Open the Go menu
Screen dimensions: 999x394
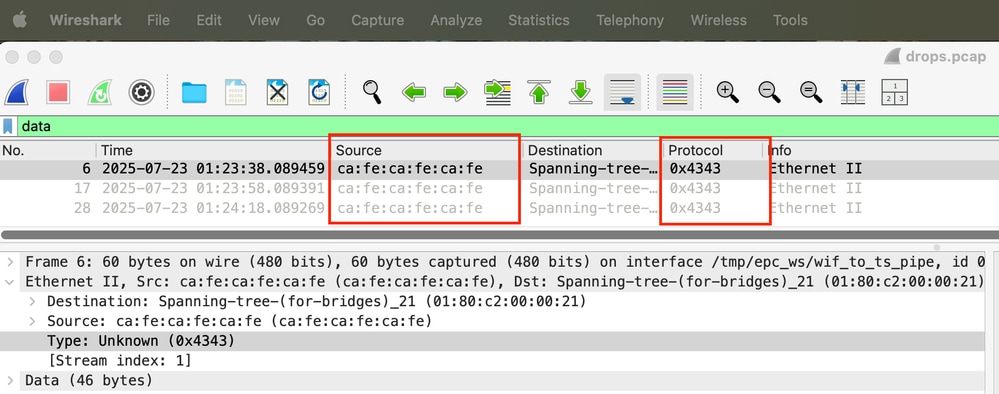click(315, 20)
